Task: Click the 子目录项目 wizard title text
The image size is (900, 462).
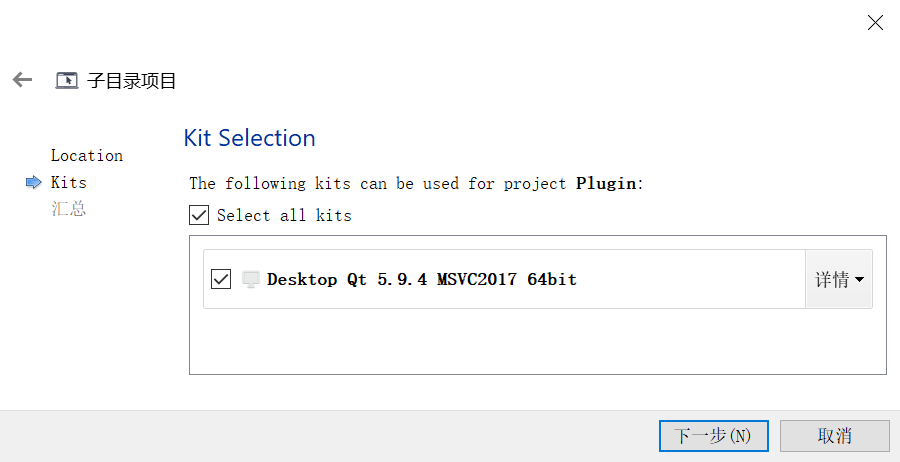Action: (x=131, y=80)
